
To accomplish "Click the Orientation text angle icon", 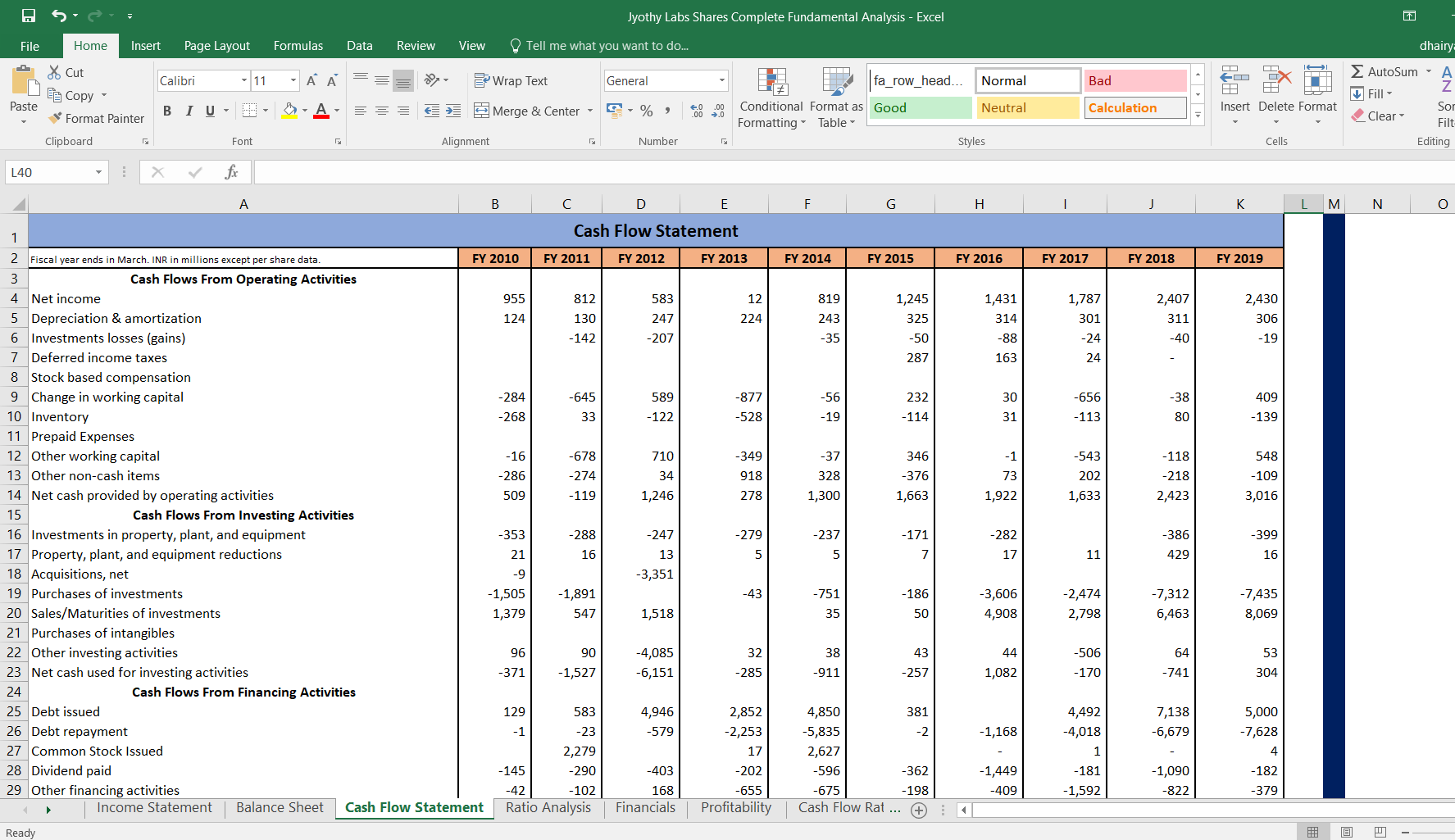I will tap(432, 79).
